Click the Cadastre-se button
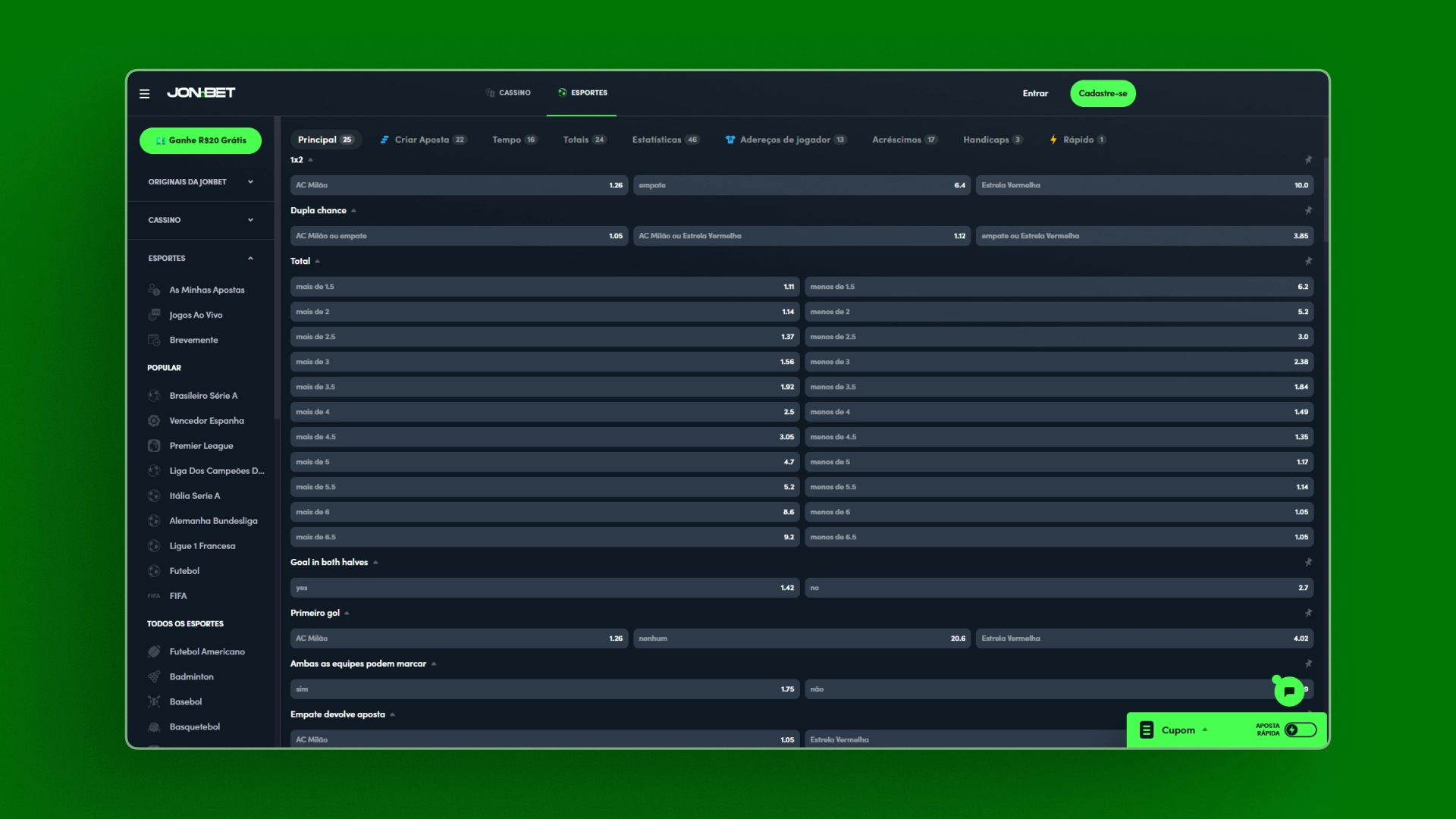Screen dimensions: 1456x819 (x=1103, y=93)
